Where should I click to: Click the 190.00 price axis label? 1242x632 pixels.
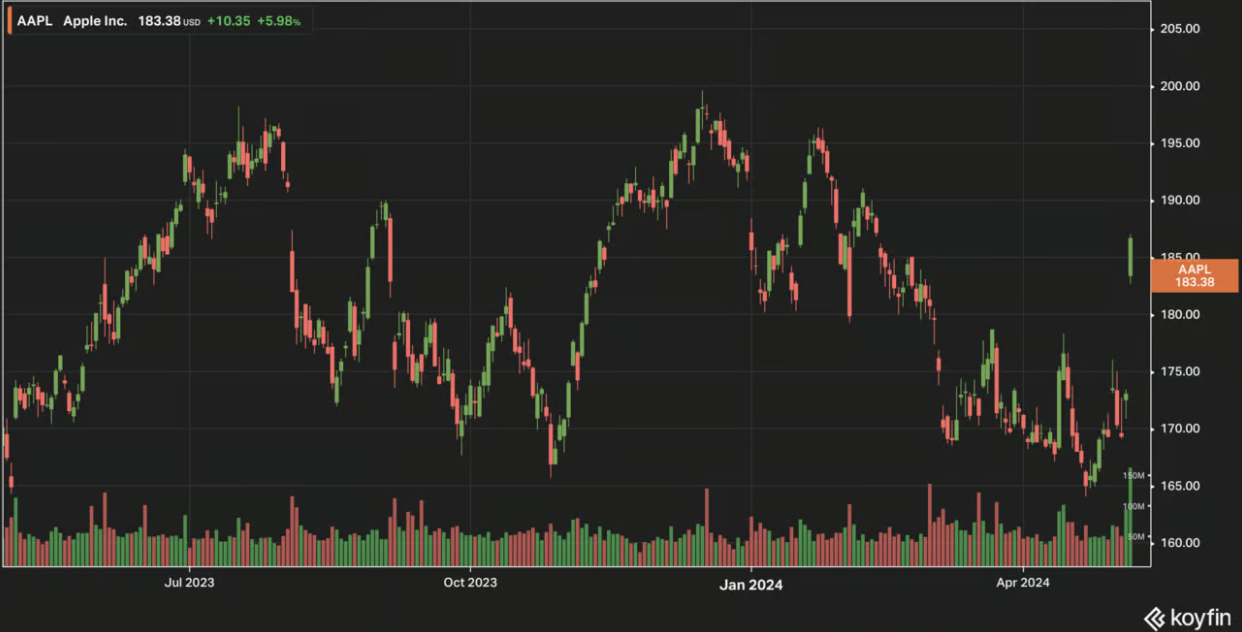point(1179,200)
